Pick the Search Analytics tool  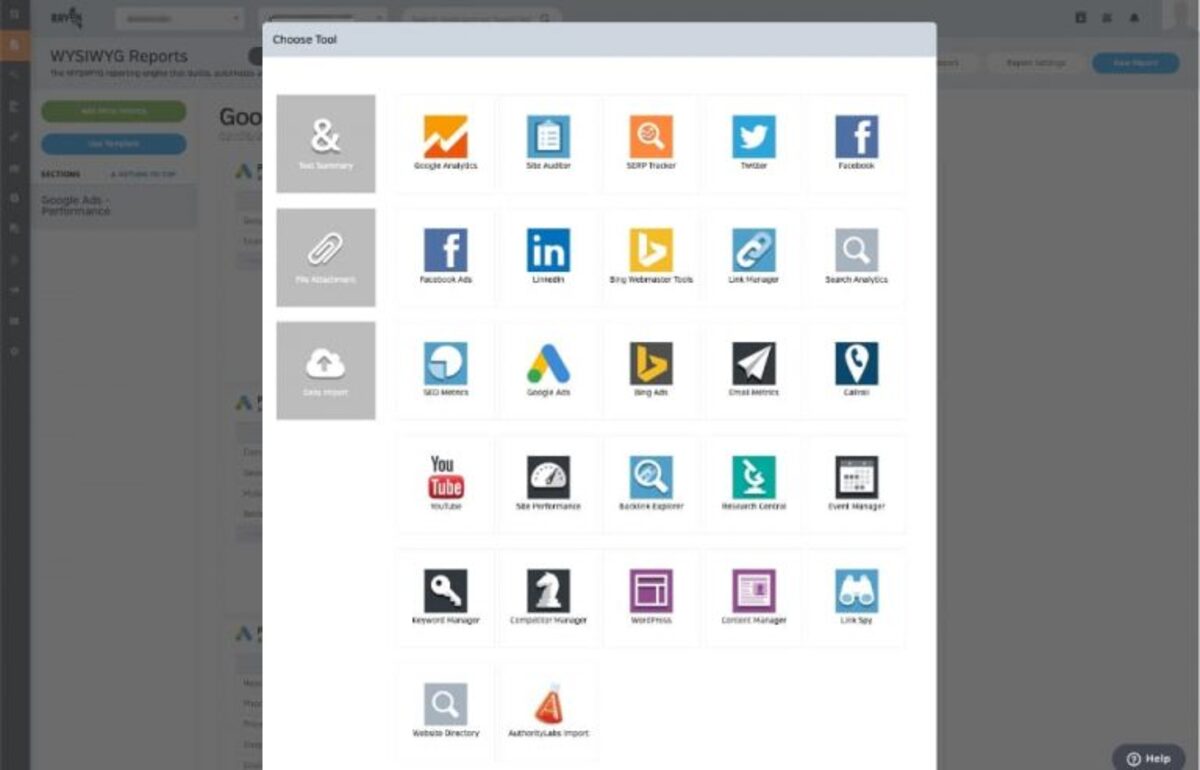click(x=857, y=257)
